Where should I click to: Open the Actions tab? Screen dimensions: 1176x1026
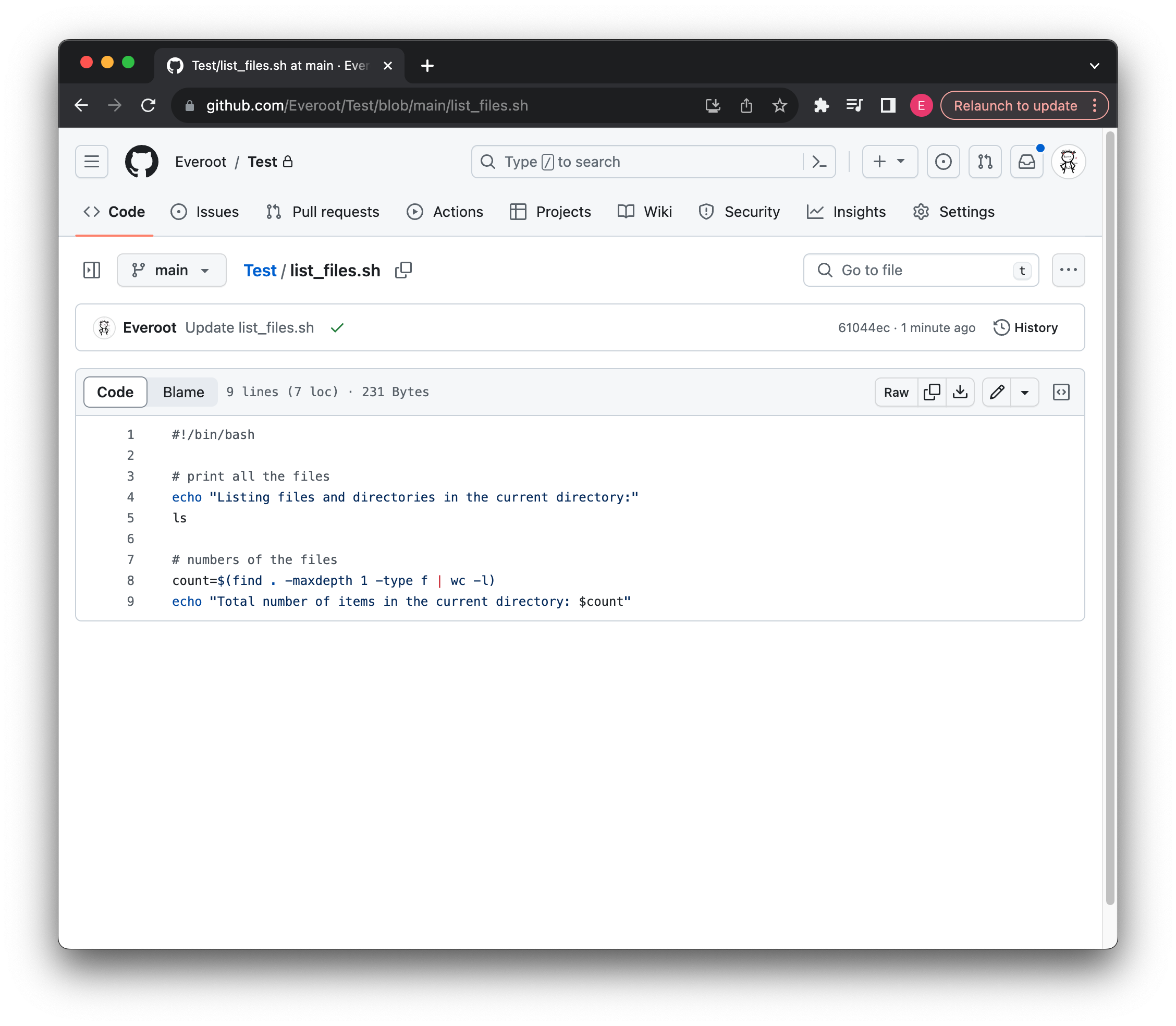coord(445,212)
